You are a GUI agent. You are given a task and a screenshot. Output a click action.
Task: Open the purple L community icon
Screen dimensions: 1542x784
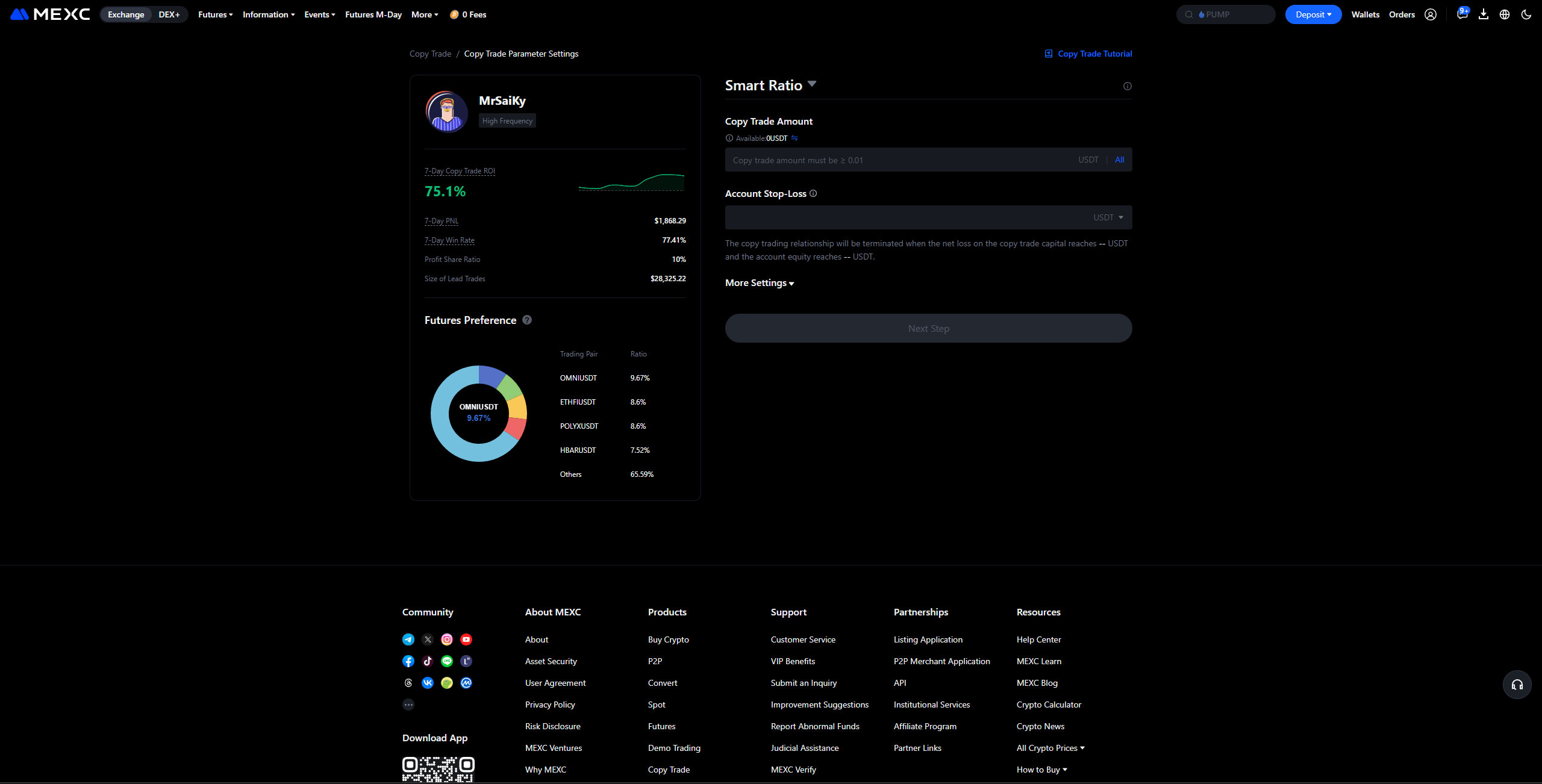tap(466, 661)
